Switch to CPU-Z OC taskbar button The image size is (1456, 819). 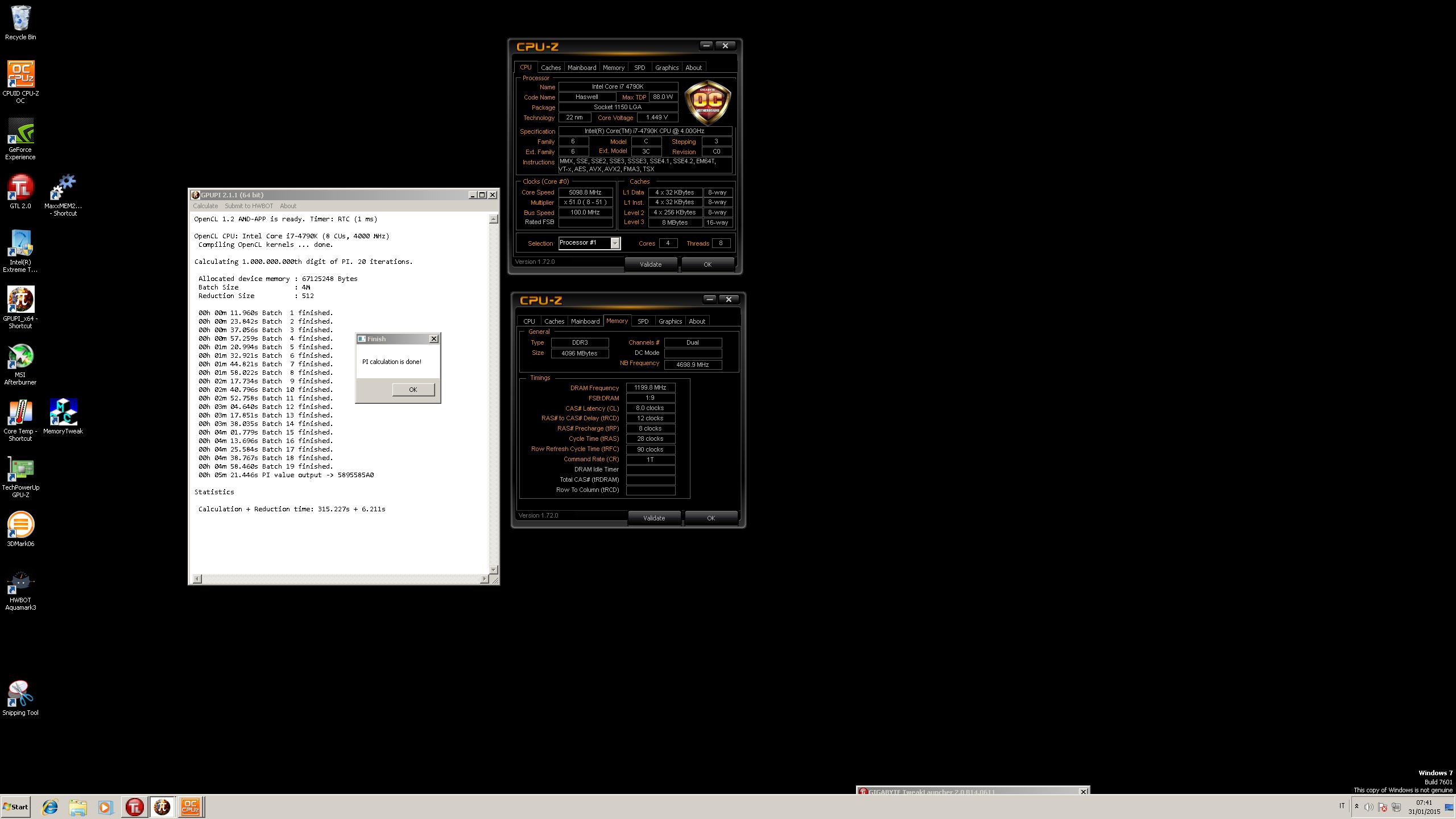pos(190,807)
